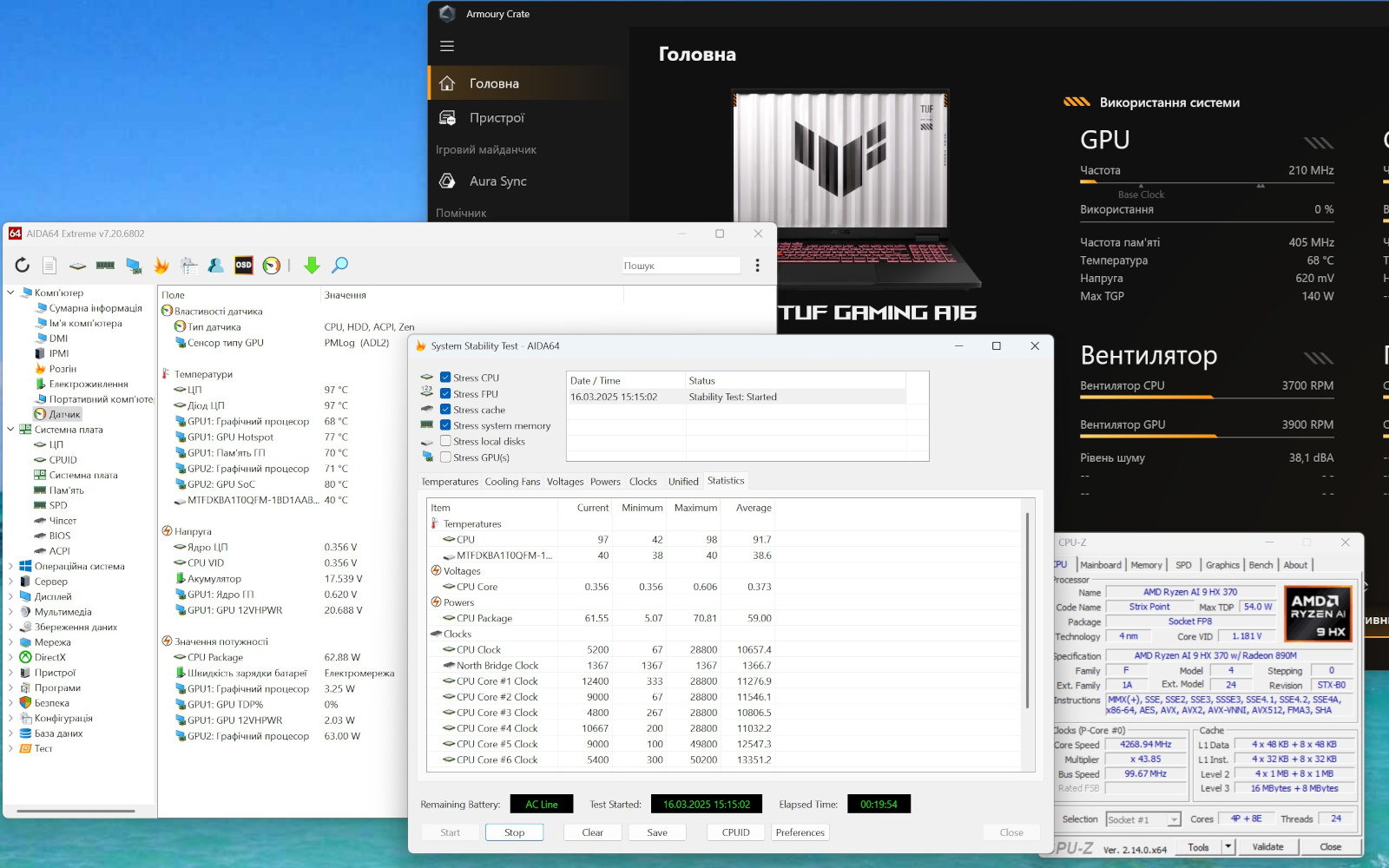Expand the Мультимедіа tree node
This screenshot has height=868, width=1389.
click(11, 612)
